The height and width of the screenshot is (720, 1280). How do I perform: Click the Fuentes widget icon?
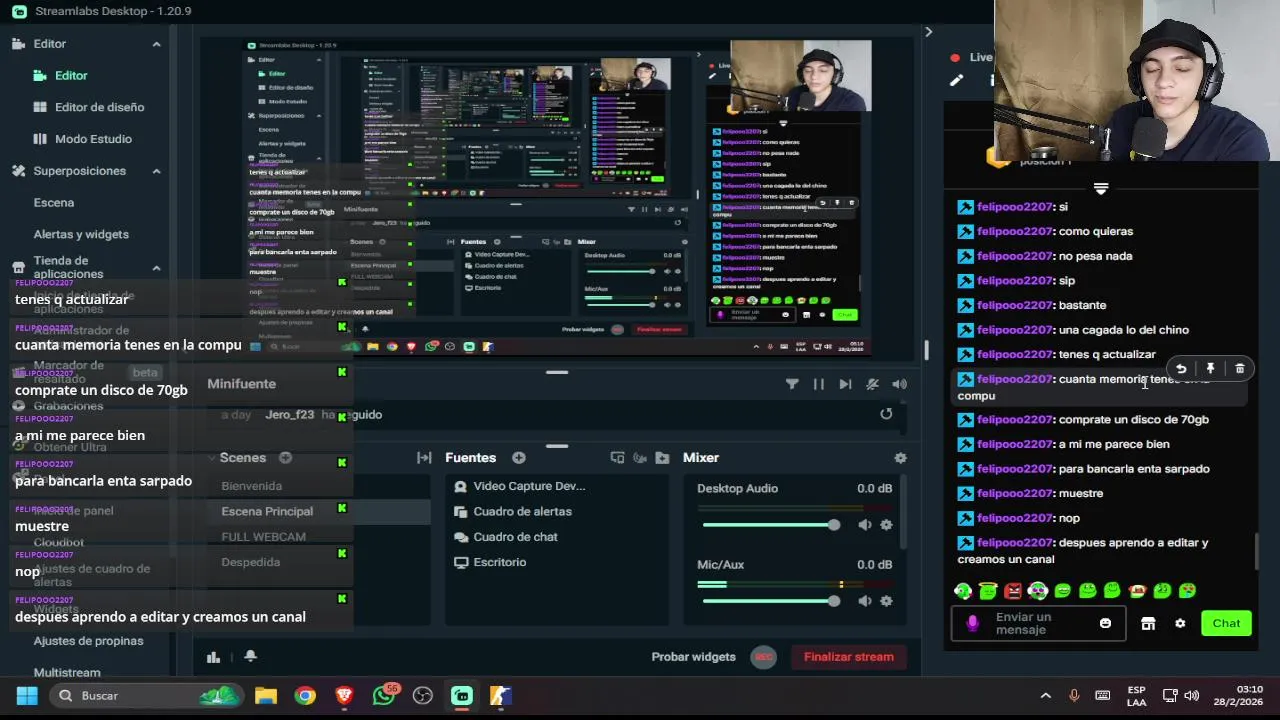(640, 458)
